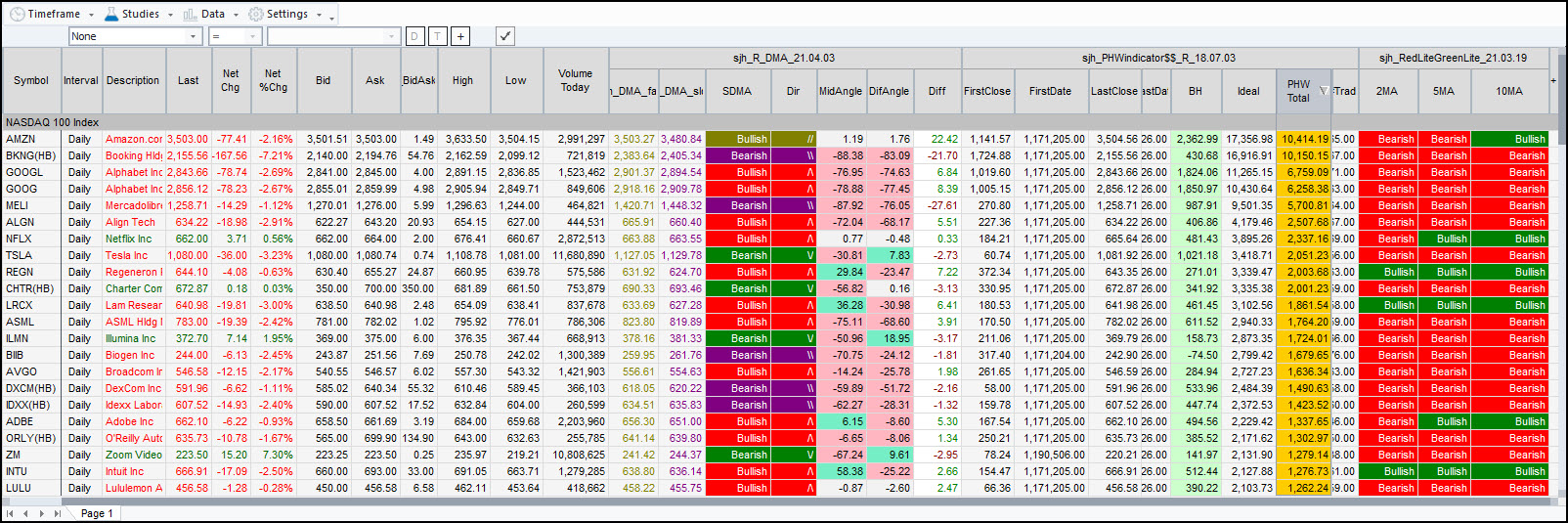The image size is (1568, 523).
Task: Select the AVGO symbol cell
Action: (31, 371)
